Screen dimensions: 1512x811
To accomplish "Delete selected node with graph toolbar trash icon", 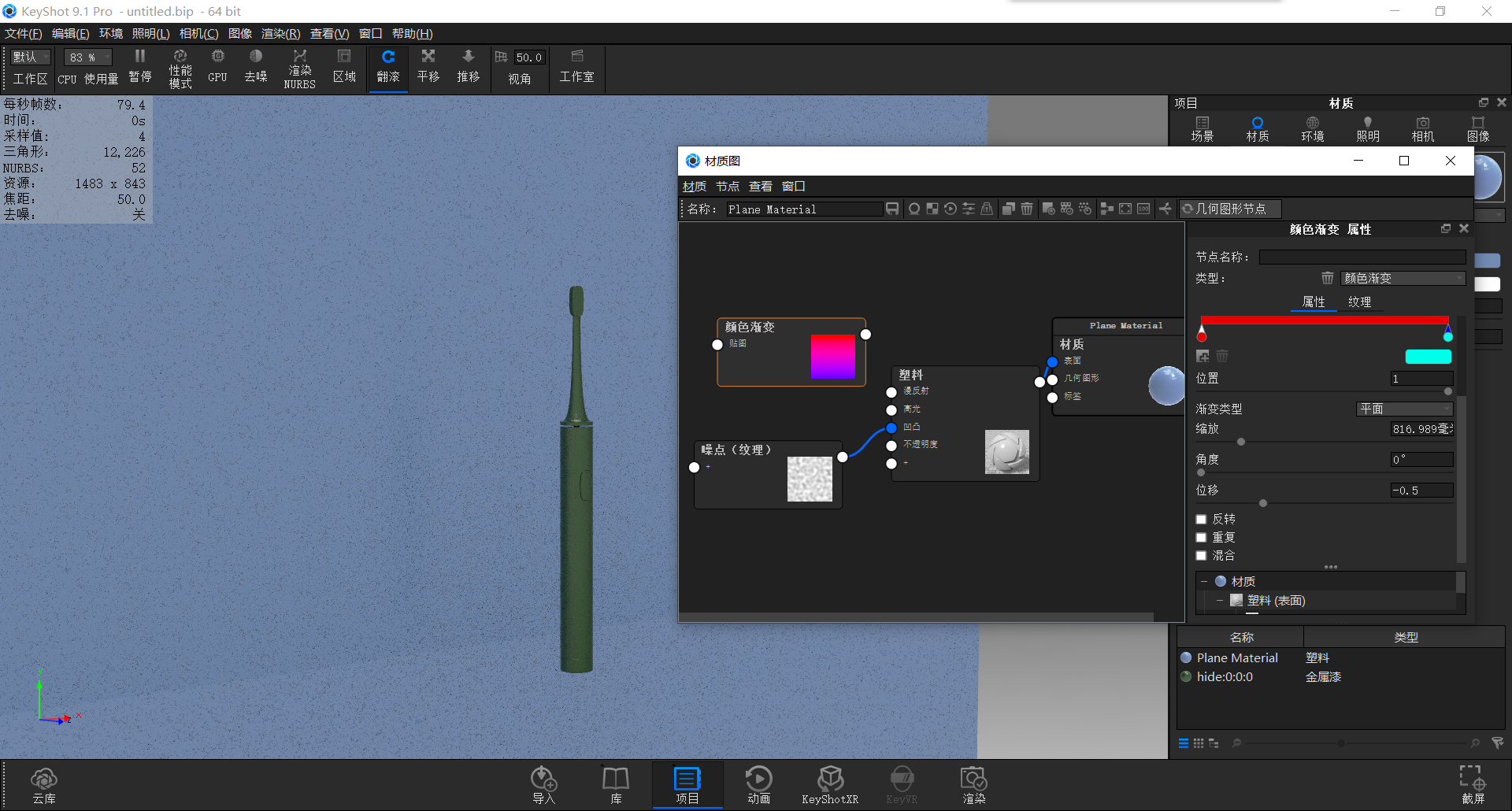I will pyautogui.click(x=1027, y=209).
